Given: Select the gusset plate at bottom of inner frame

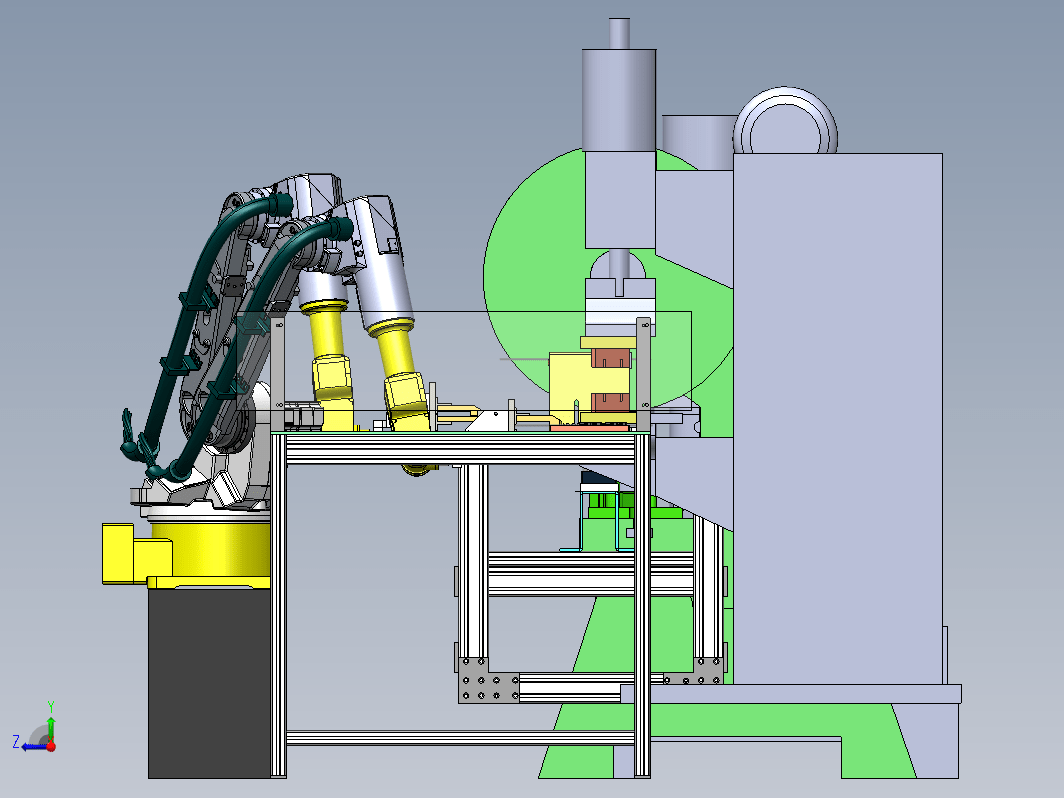Looking at the screenshot, I should click(489, 680).
